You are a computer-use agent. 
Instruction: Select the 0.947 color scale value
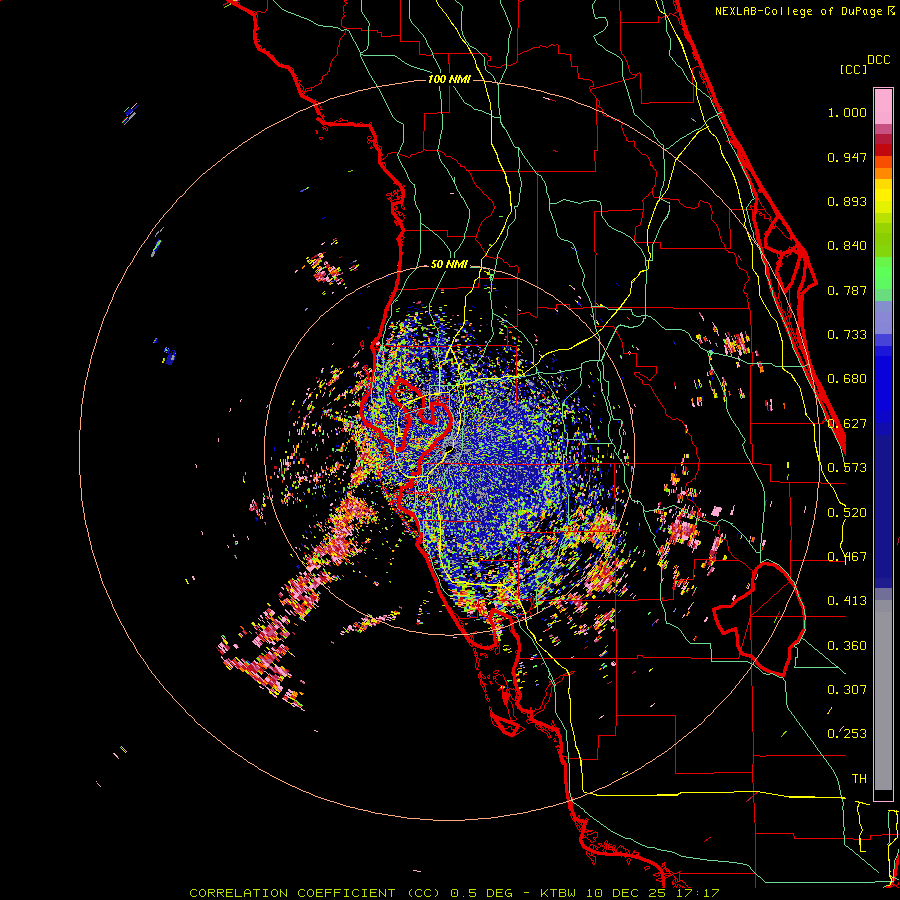[847, 157]
